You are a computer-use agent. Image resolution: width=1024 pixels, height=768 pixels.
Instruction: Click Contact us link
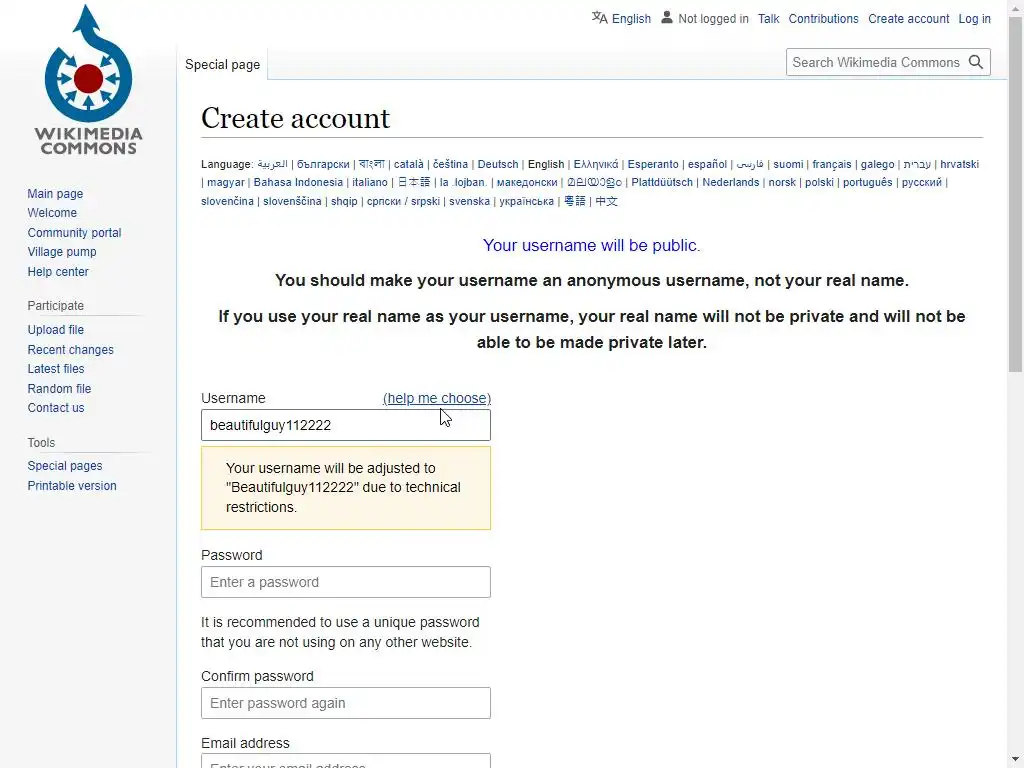point(56,408)
